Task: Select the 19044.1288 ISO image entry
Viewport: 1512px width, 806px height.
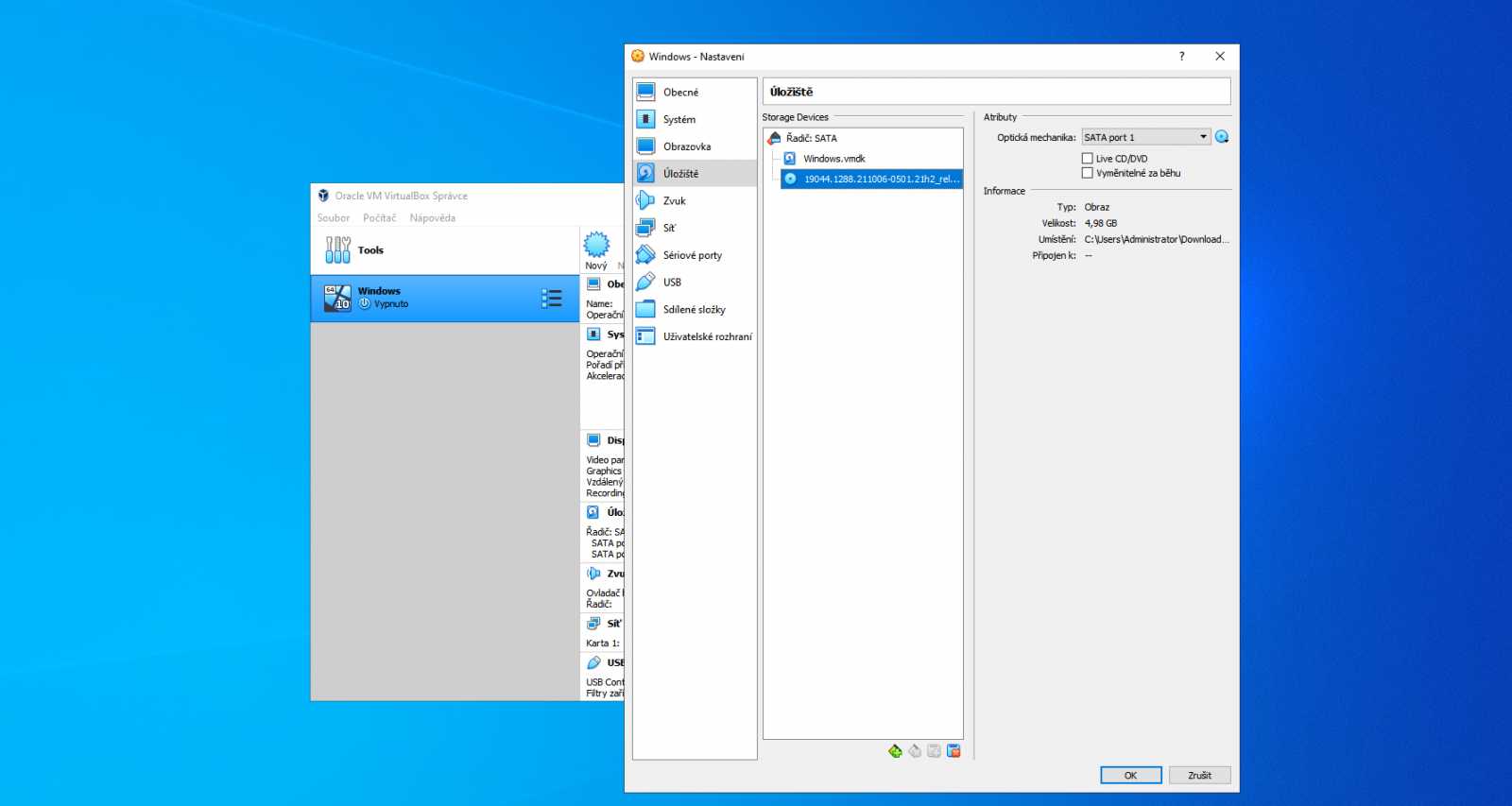Action: (871, 179)
